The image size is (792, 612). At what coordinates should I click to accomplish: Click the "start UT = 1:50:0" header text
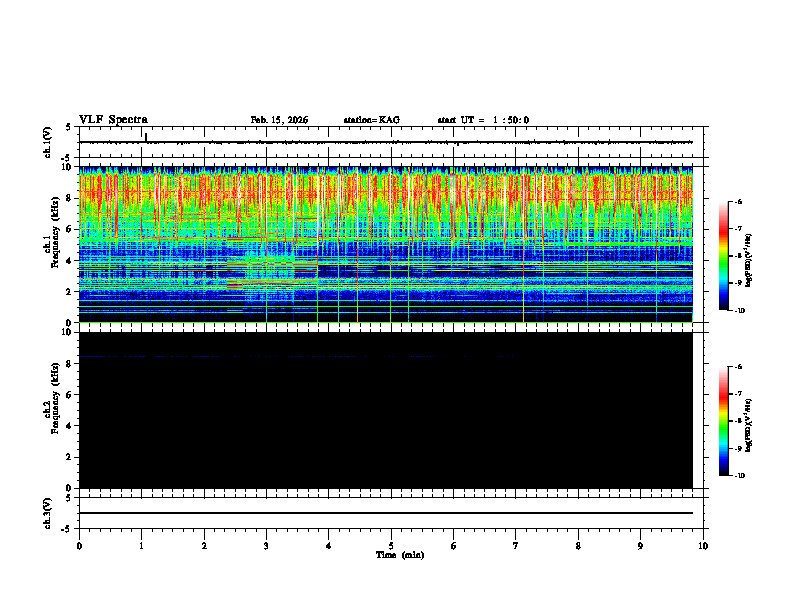click(483, 120)
